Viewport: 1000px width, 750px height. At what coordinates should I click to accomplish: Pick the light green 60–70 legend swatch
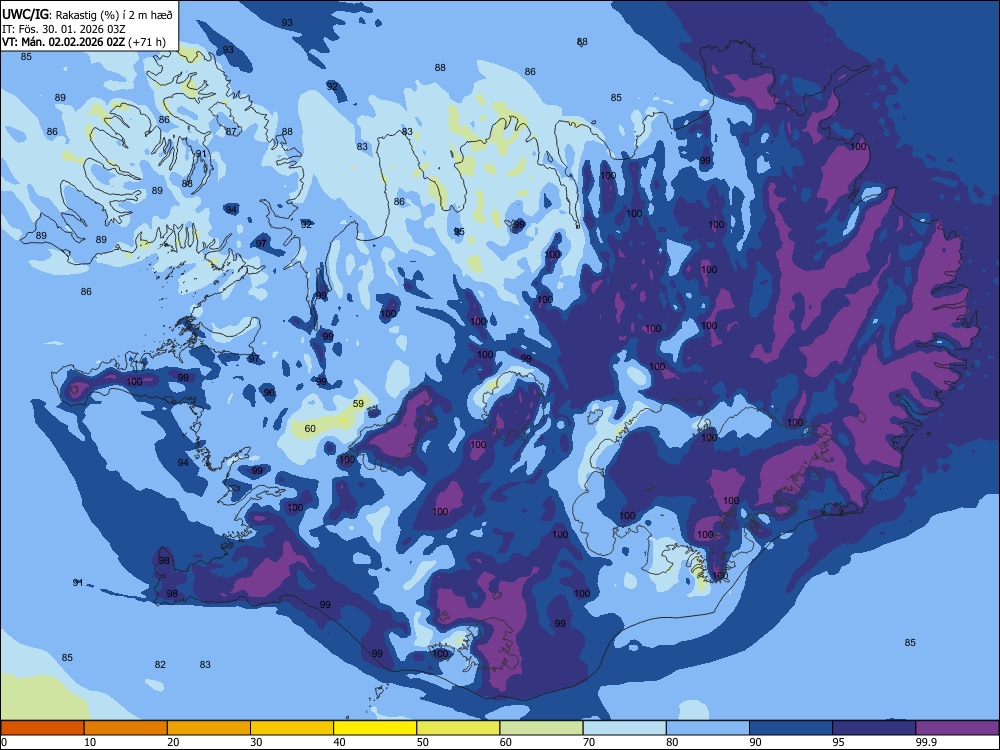pos(541,728)
